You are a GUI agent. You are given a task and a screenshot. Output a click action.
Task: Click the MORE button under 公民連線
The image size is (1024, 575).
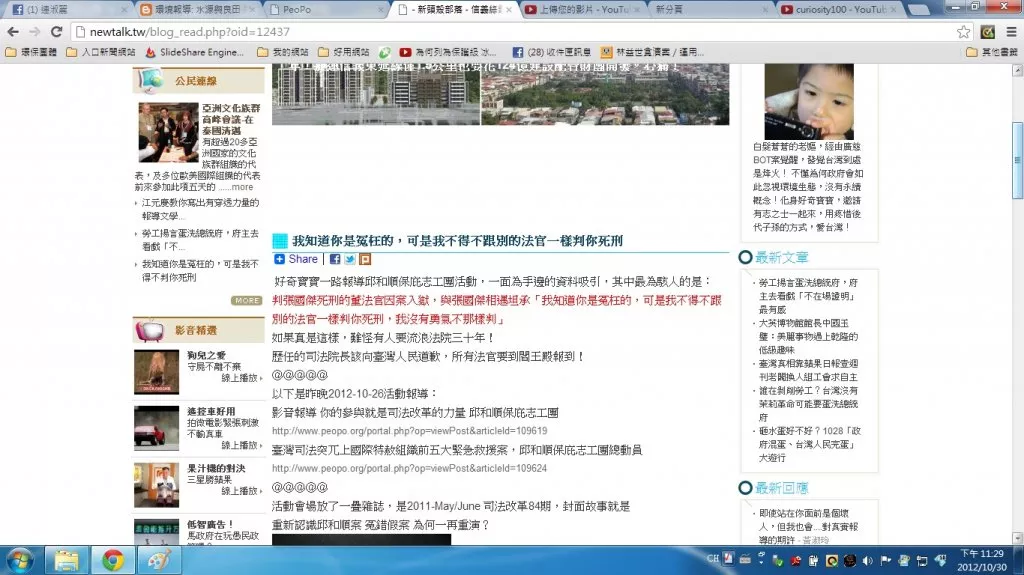click(x=247, y=300)
